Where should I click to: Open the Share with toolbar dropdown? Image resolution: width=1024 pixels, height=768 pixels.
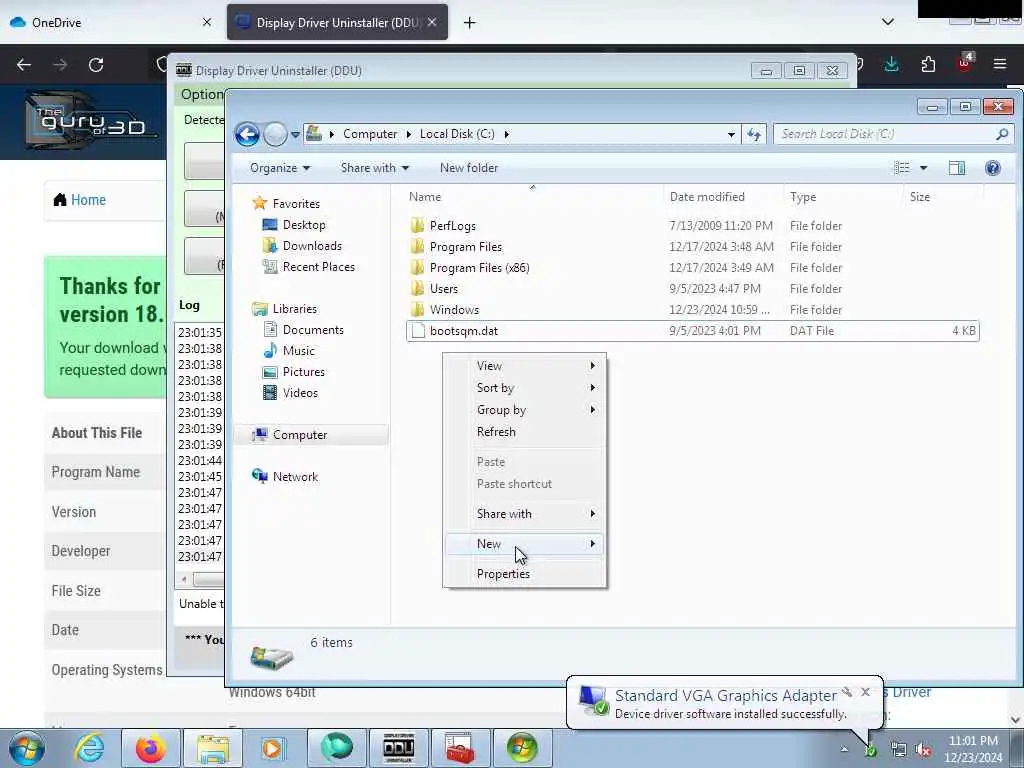click(x=374, y=168)
